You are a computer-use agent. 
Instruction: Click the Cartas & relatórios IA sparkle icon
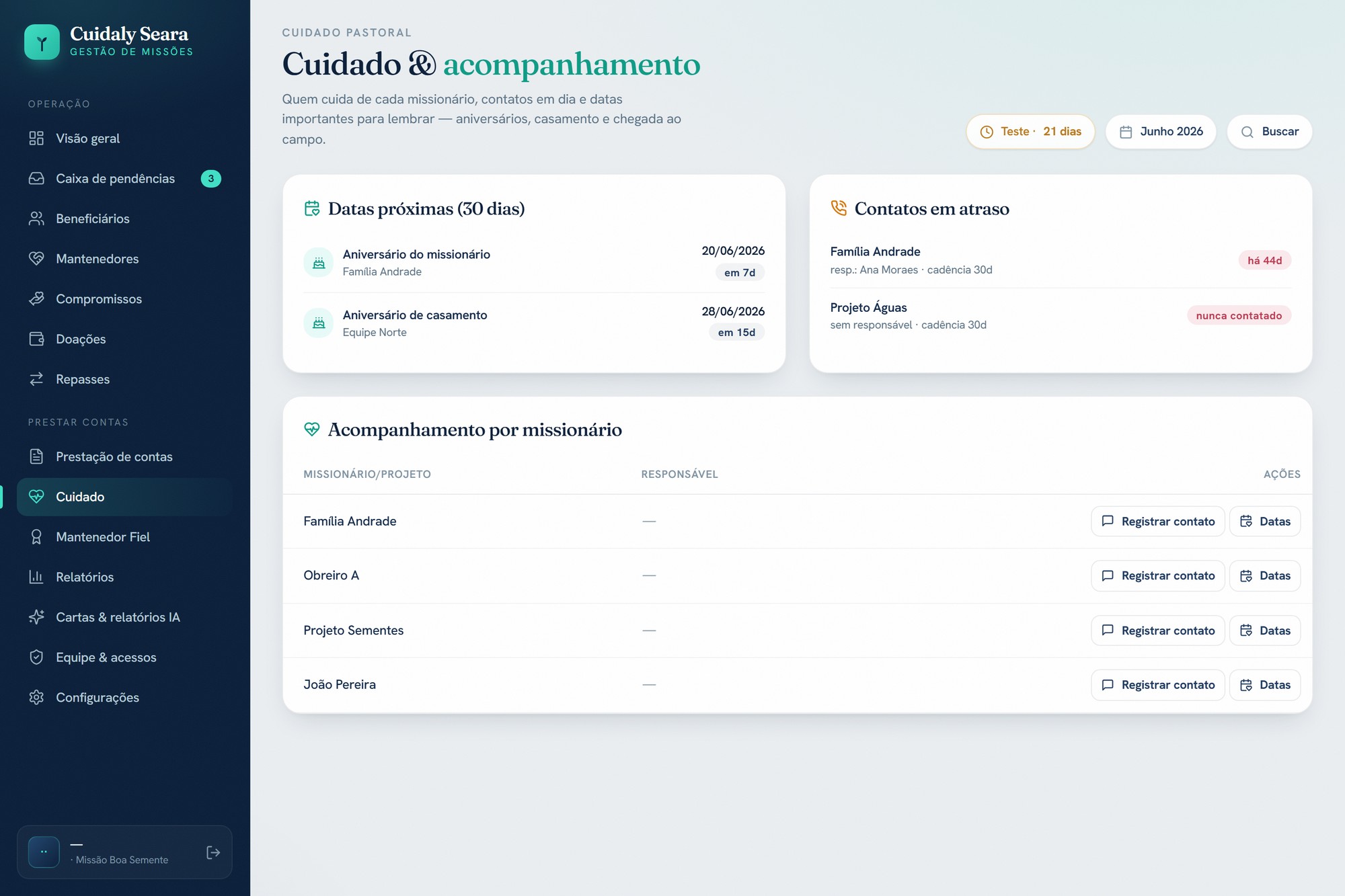[36, 617]
